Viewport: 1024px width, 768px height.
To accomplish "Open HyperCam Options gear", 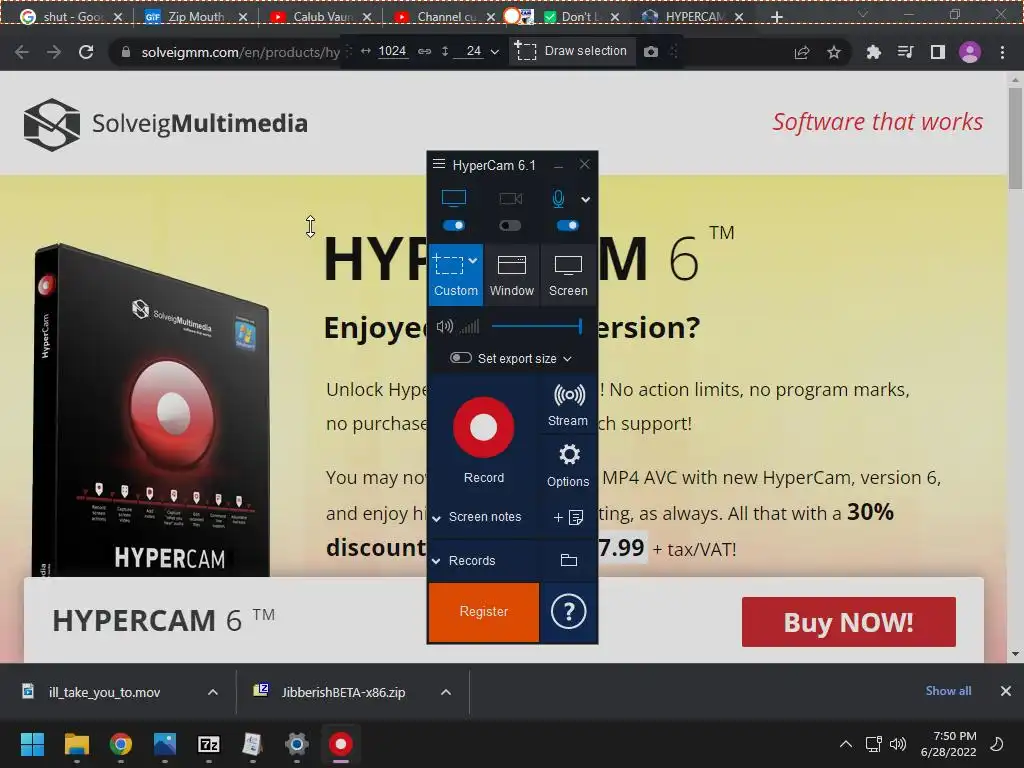I will 568,465.
